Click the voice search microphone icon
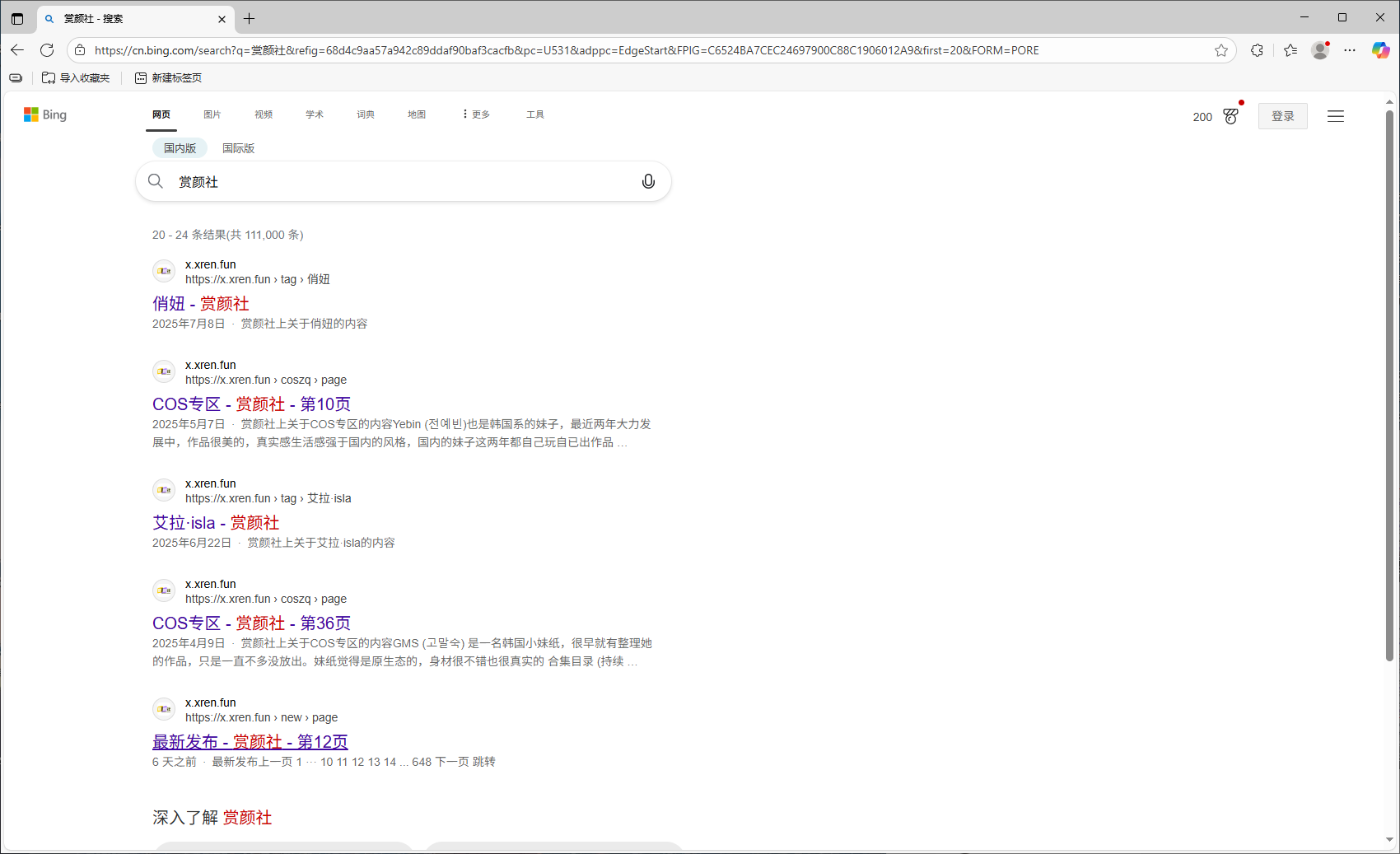This screenshot has width=1400, height=854. [648, 181]
